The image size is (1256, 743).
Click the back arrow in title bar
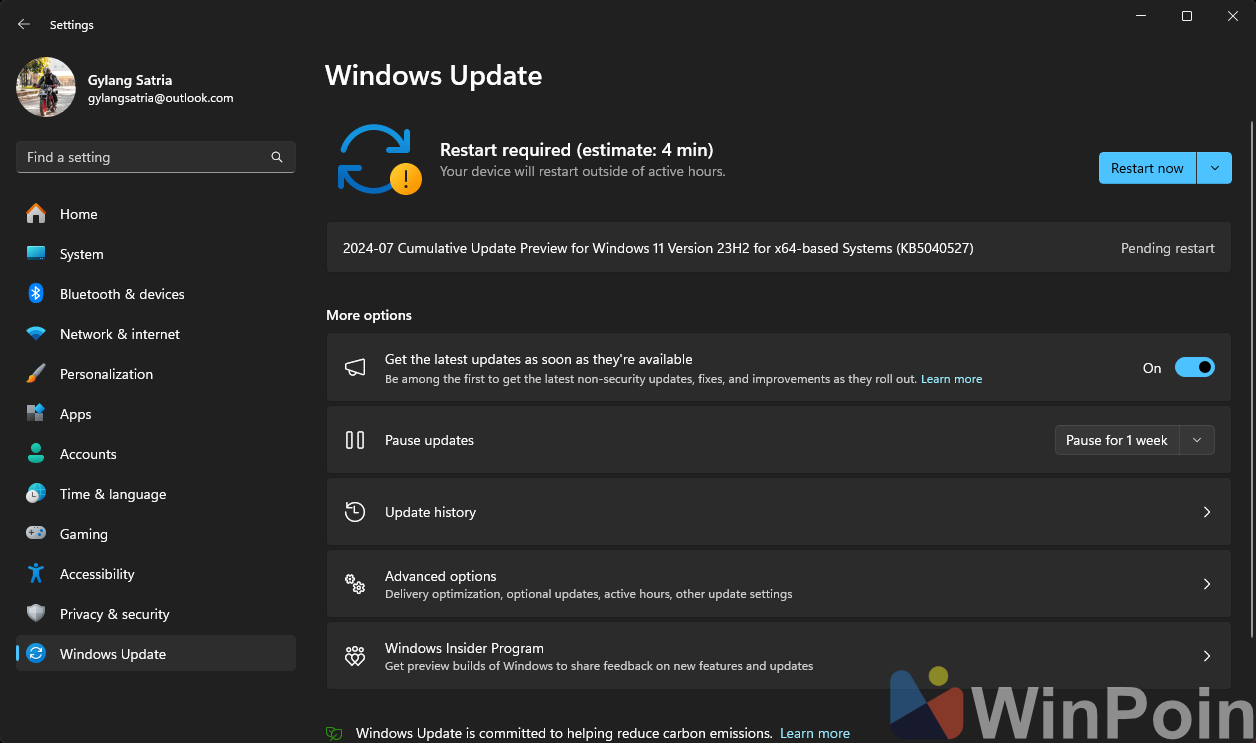tap(24, 24)
